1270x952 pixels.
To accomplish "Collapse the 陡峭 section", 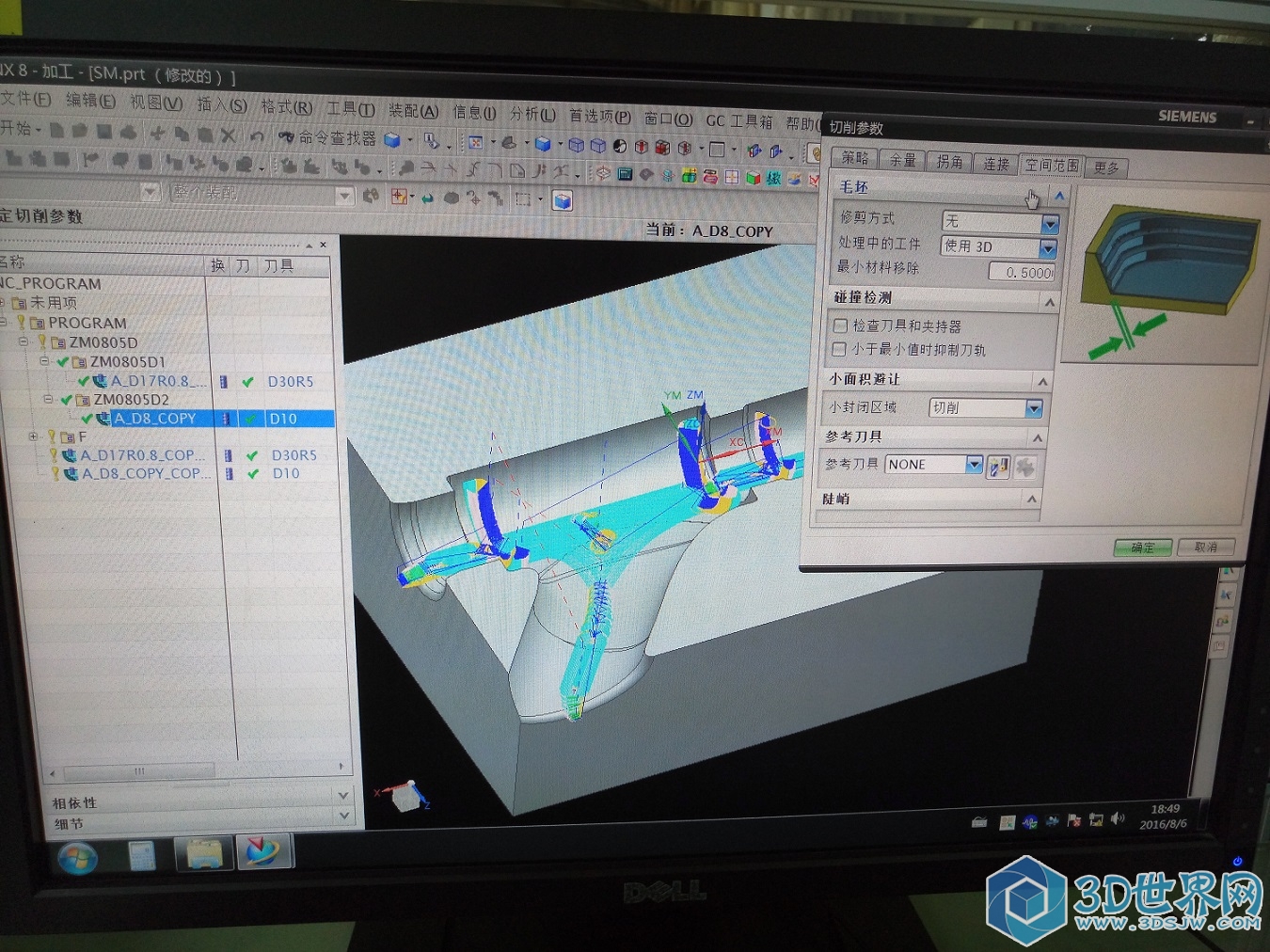I will (x=1032, y=500).
